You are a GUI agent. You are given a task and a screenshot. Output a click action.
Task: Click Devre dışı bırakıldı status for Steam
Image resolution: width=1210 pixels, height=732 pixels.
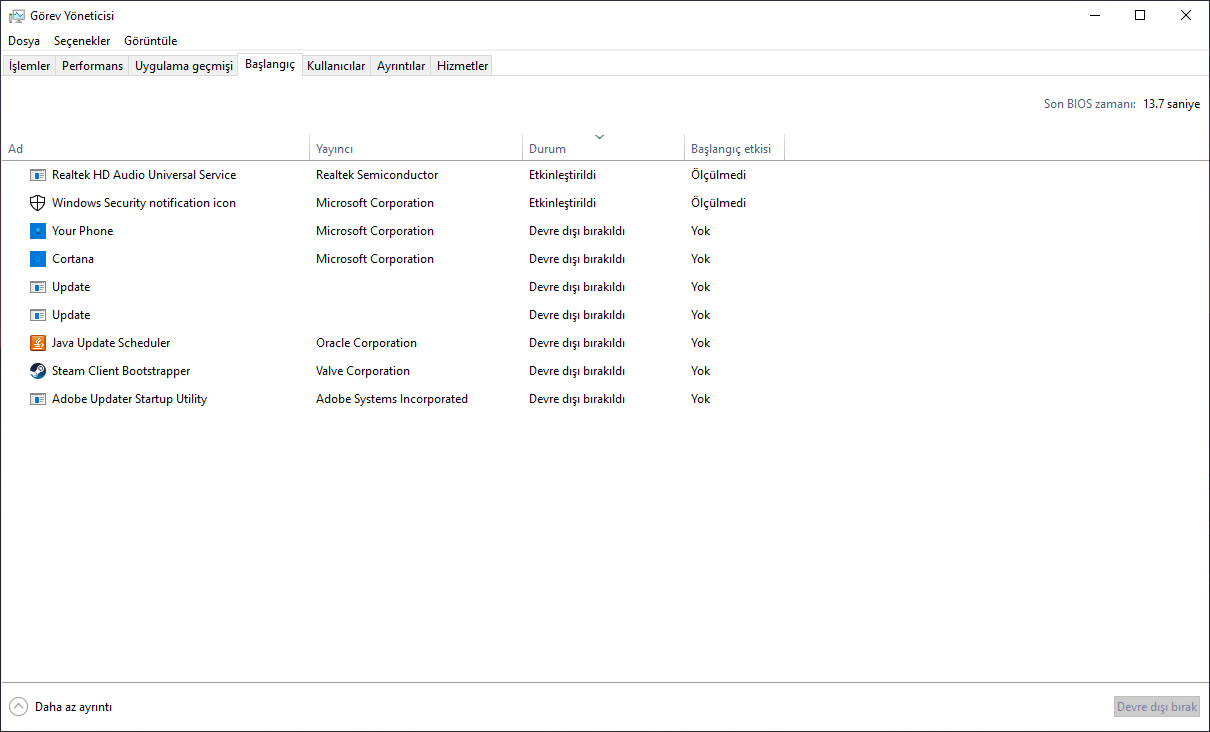(577, 371)
